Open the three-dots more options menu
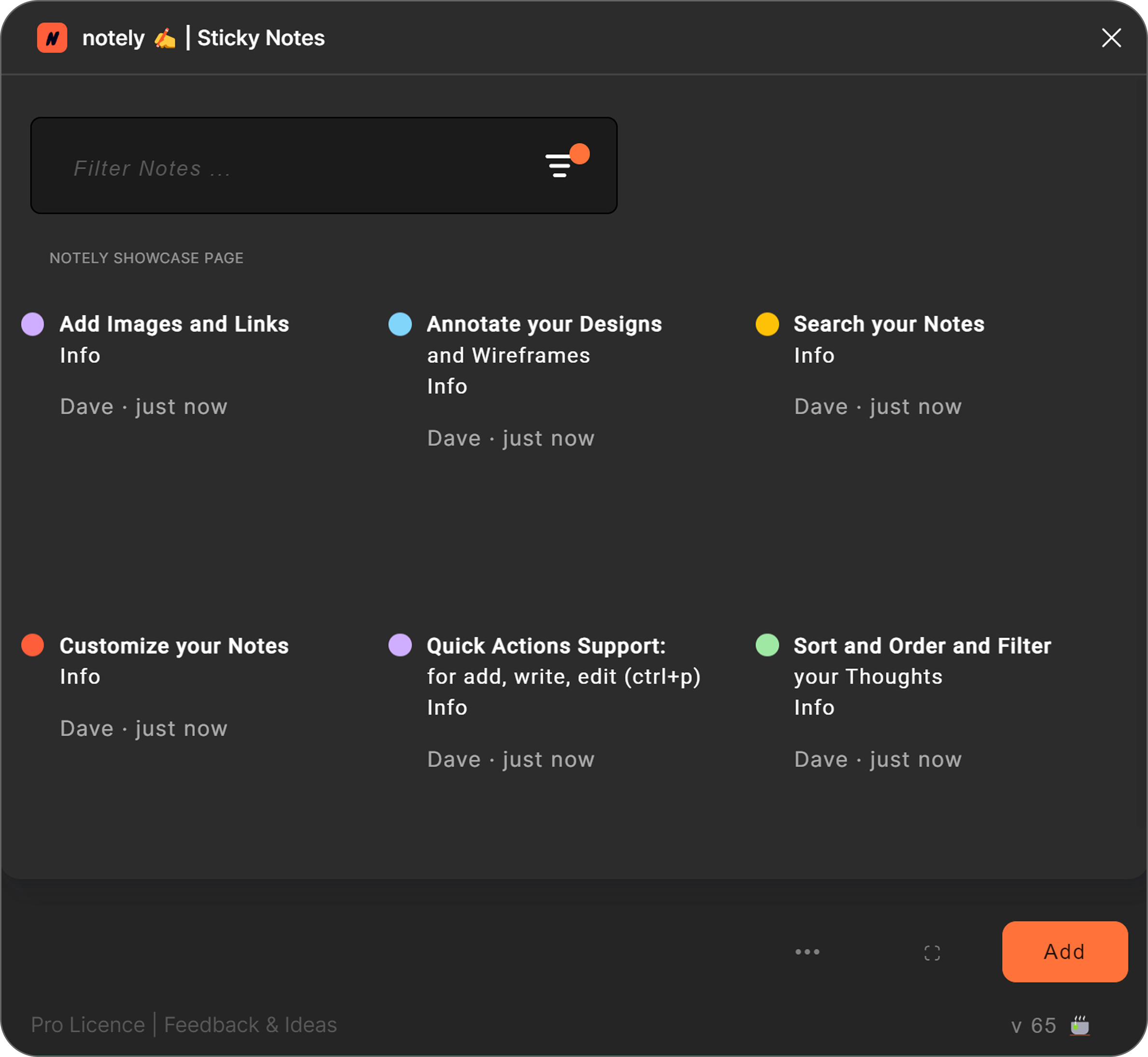This screenshot has height=1057, width=1148. 807,952
